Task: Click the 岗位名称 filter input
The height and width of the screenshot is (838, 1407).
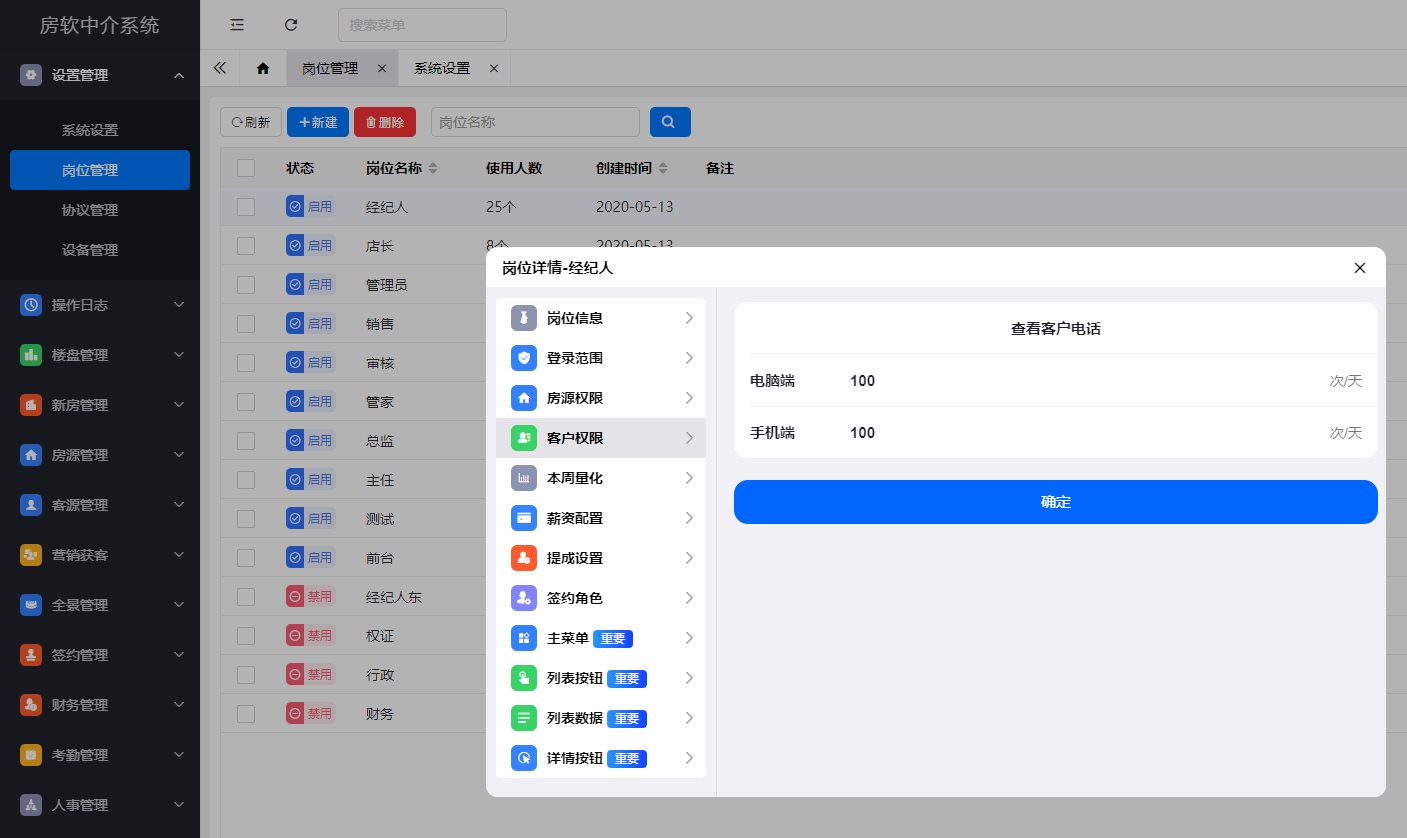Action: coord(535,122)
